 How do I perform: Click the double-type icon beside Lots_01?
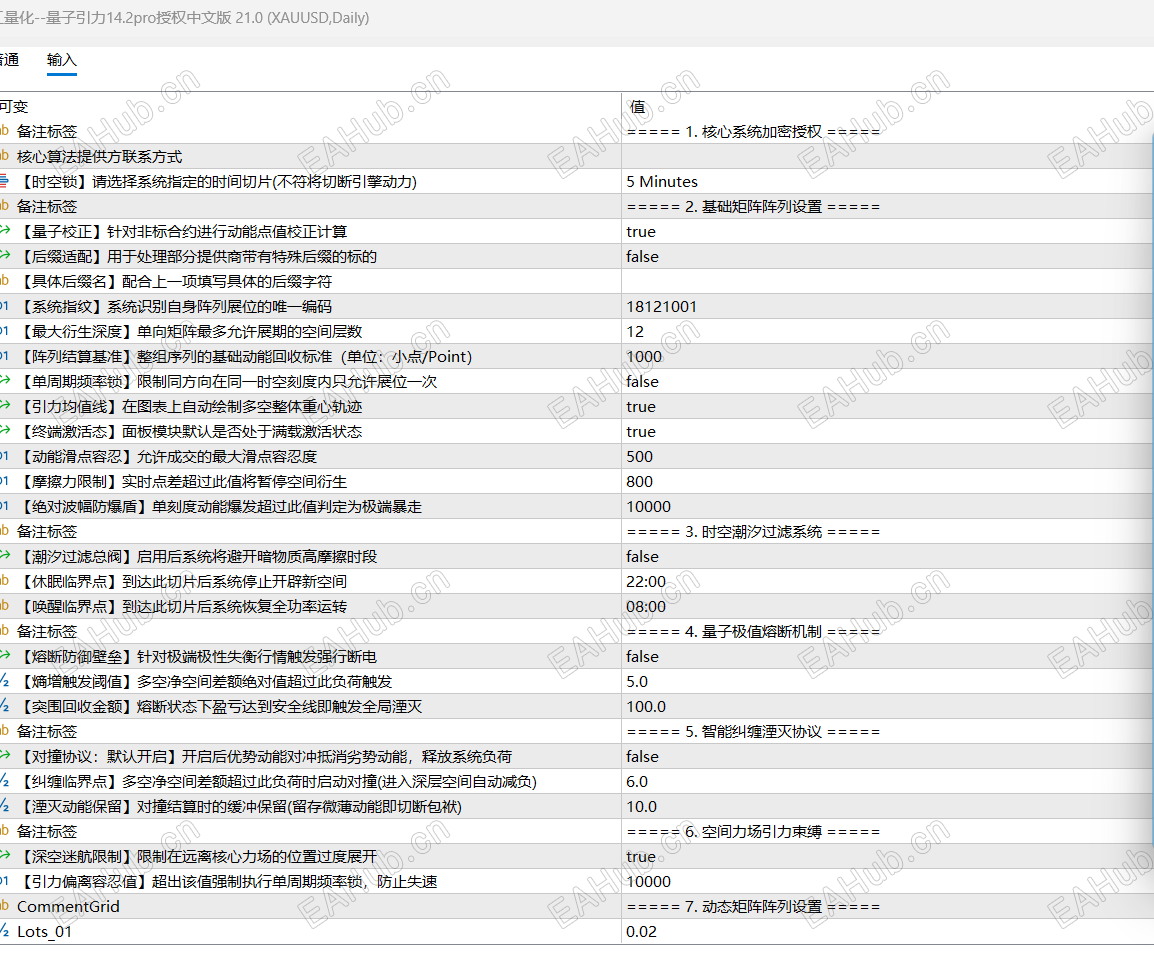click(x=4, y=931)
